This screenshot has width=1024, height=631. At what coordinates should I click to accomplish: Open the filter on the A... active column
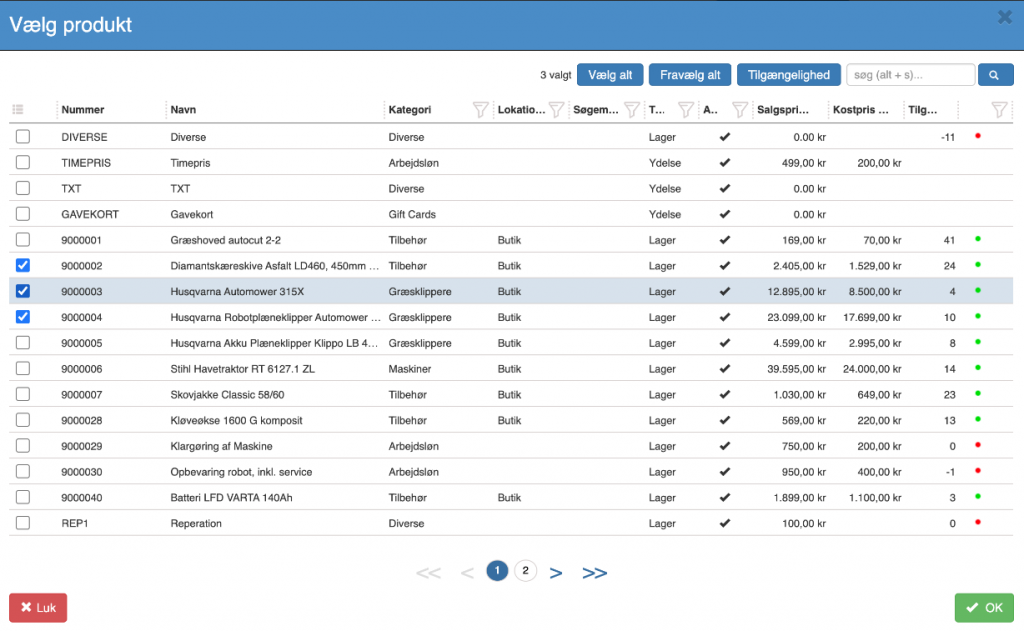tap(739, 110)
